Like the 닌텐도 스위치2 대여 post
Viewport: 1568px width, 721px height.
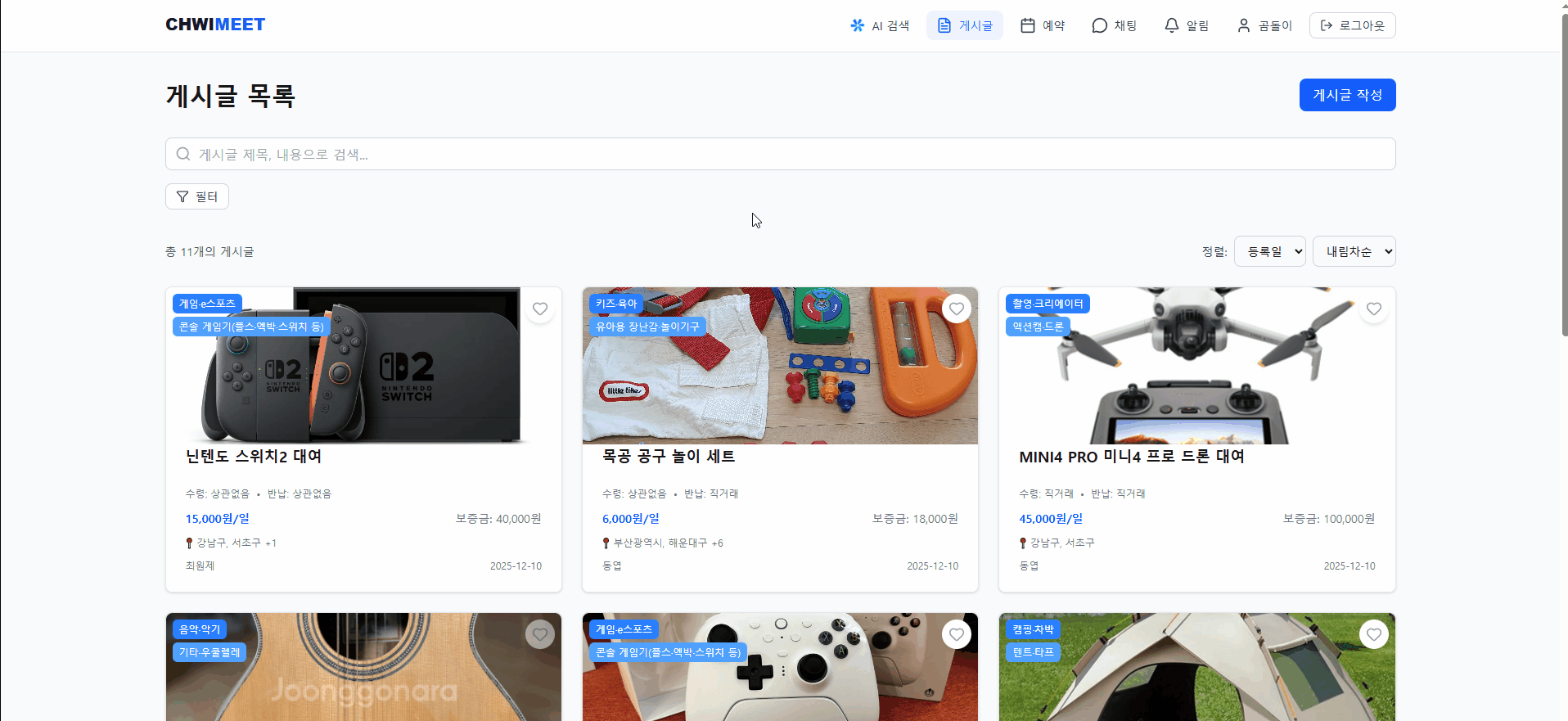(540, 309)
